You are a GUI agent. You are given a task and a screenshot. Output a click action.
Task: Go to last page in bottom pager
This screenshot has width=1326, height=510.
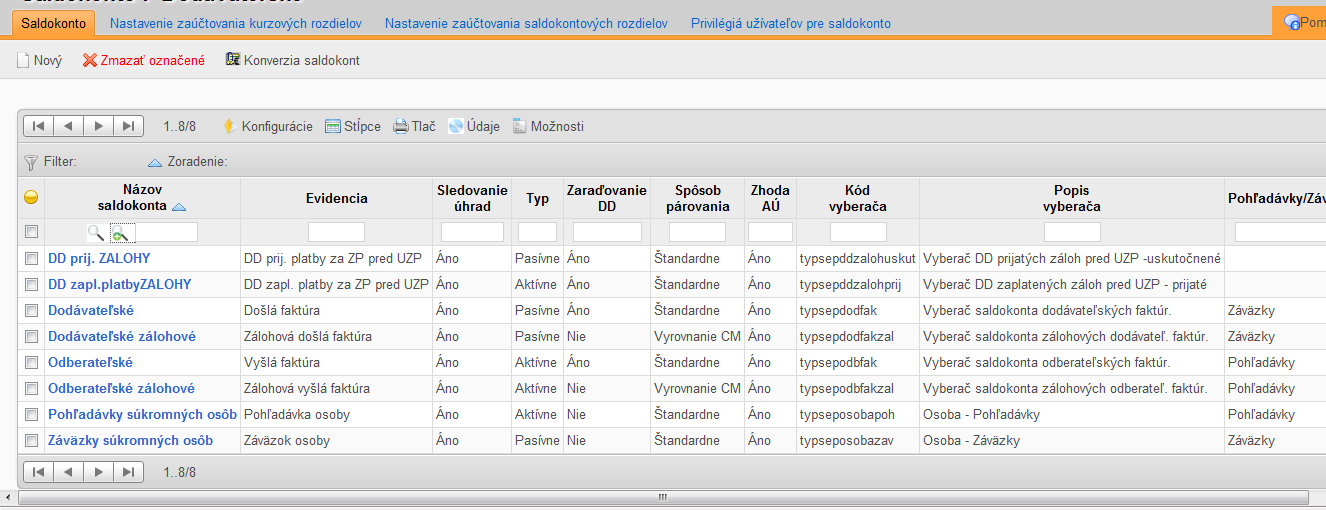pyautogui.click(x=128, y=471)
